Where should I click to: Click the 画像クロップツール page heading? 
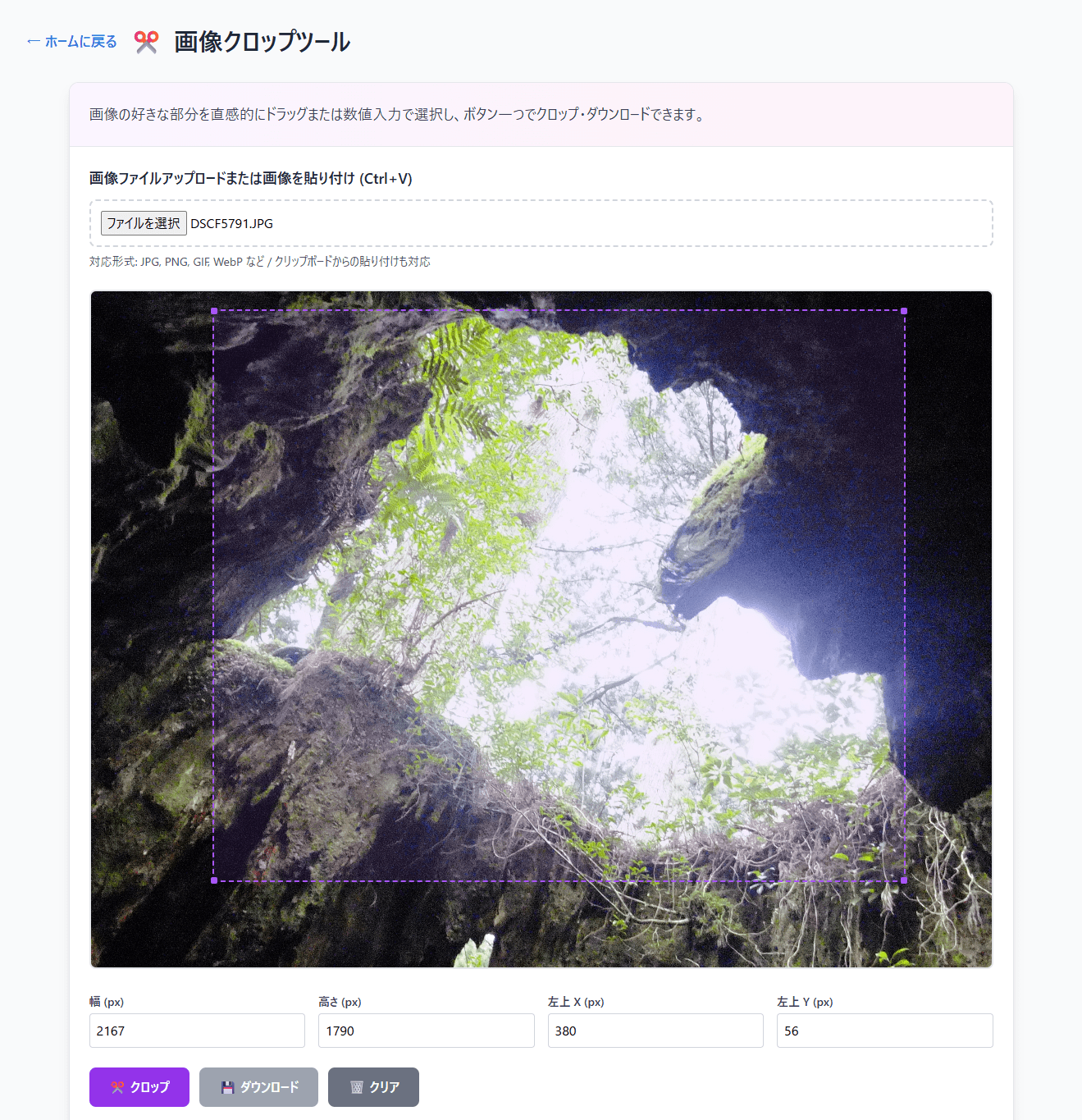click(x=262, y=42)
